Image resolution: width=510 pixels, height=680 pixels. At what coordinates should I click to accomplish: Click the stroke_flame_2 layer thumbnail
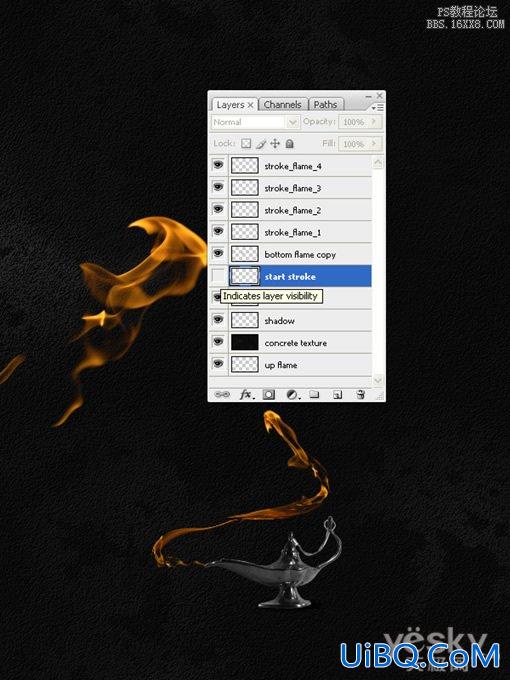click(x=245, y=210)
